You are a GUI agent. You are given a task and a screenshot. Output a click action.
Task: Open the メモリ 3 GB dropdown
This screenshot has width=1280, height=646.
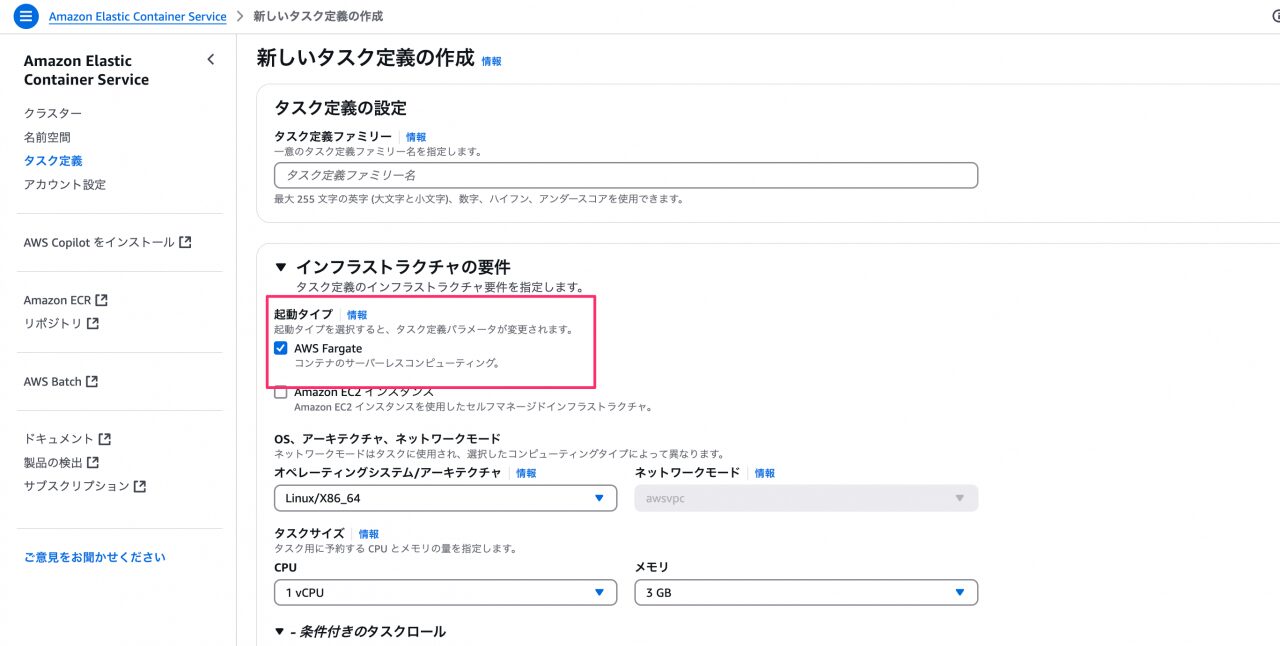click(x=806, y=593)
